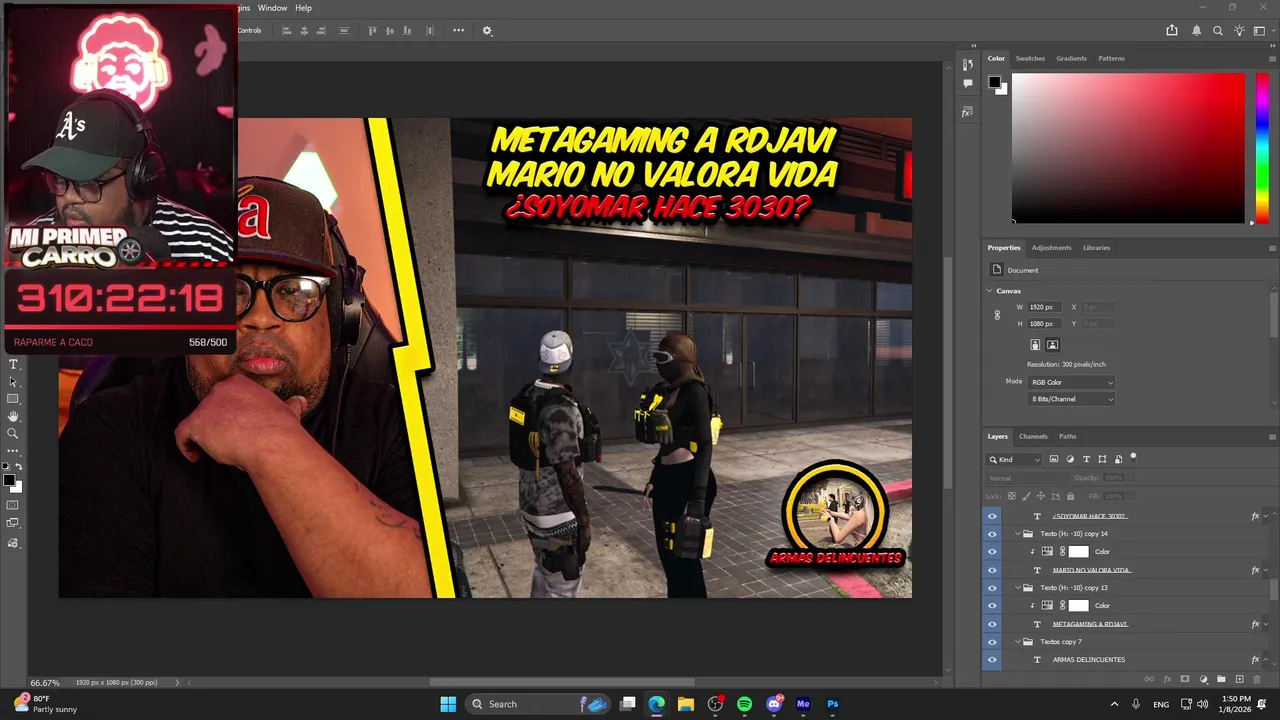Create new fill or adjustment layer icon
The image size is (1280, 720).
pos(1204,679)
